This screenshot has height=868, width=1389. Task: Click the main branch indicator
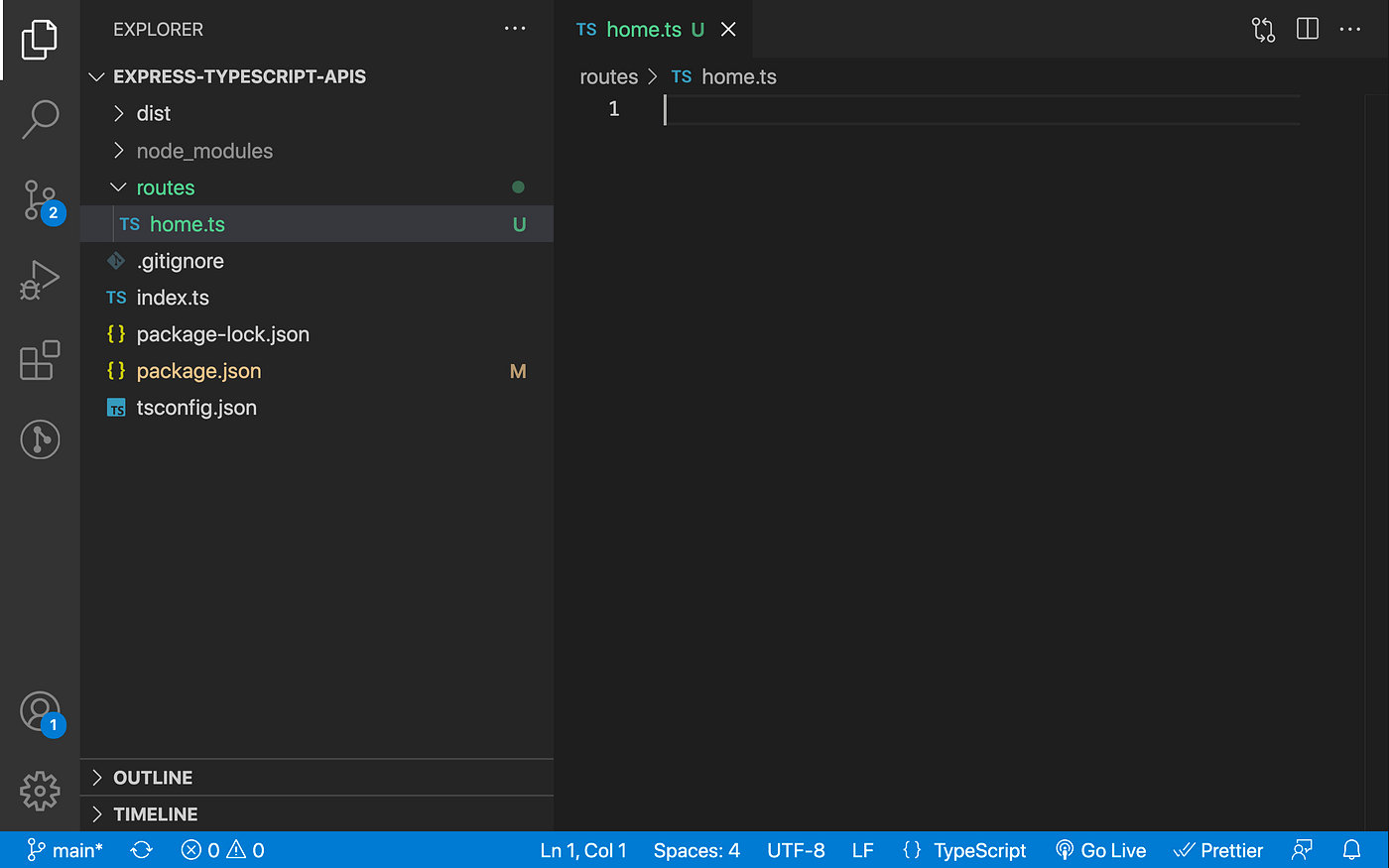[x=63, y=849]
